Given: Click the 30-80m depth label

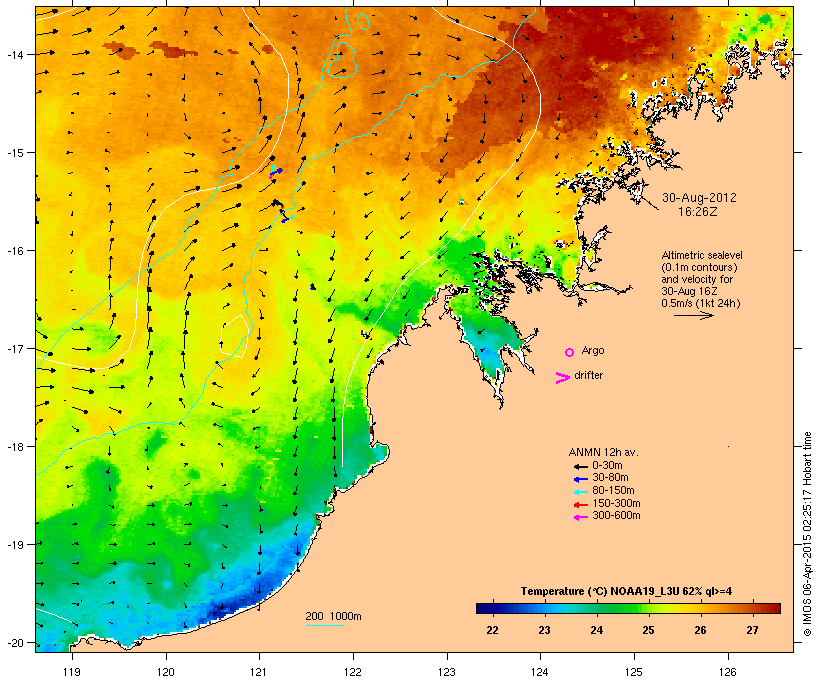Looking at the screenshot, I should pyautogui.click(x=610, y=478).
